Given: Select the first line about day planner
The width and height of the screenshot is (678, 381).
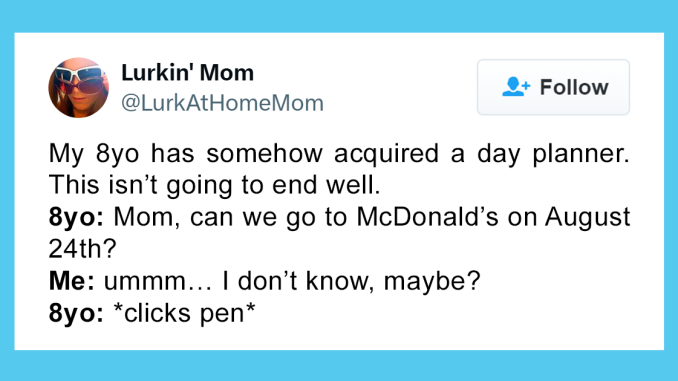Looking at the screenshot, I should tap(339, 154).
